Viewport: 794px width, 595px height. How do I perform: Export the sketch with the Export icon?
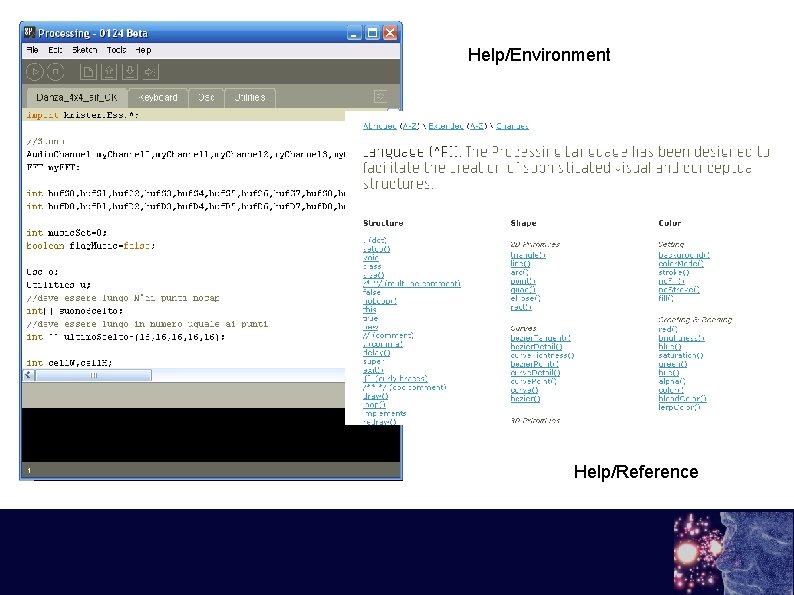click(150, 72)
